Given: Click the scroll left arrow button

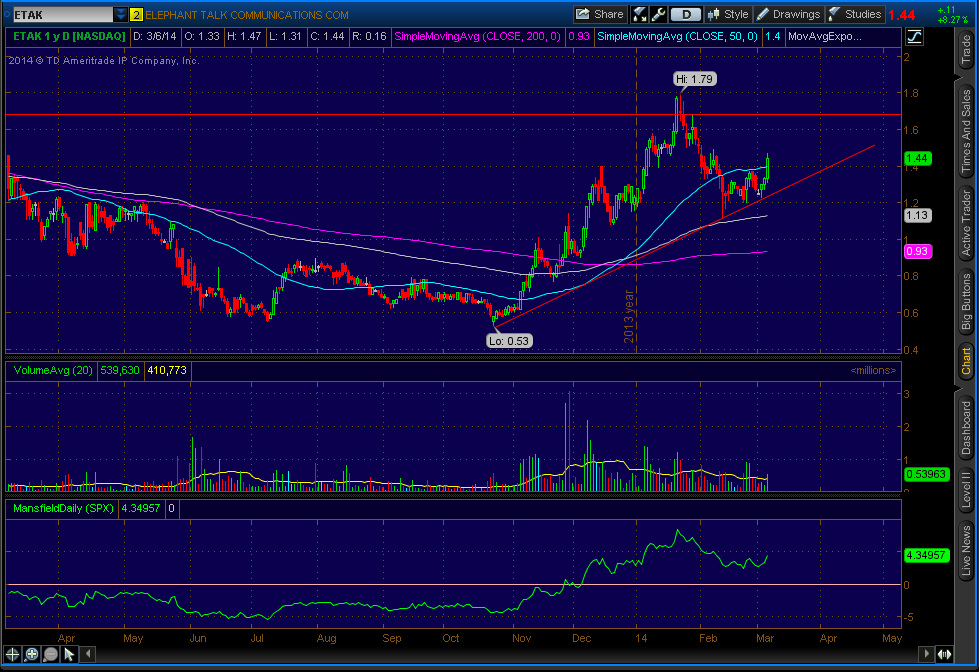Looking at the screenshot, I should coord(89,654).
